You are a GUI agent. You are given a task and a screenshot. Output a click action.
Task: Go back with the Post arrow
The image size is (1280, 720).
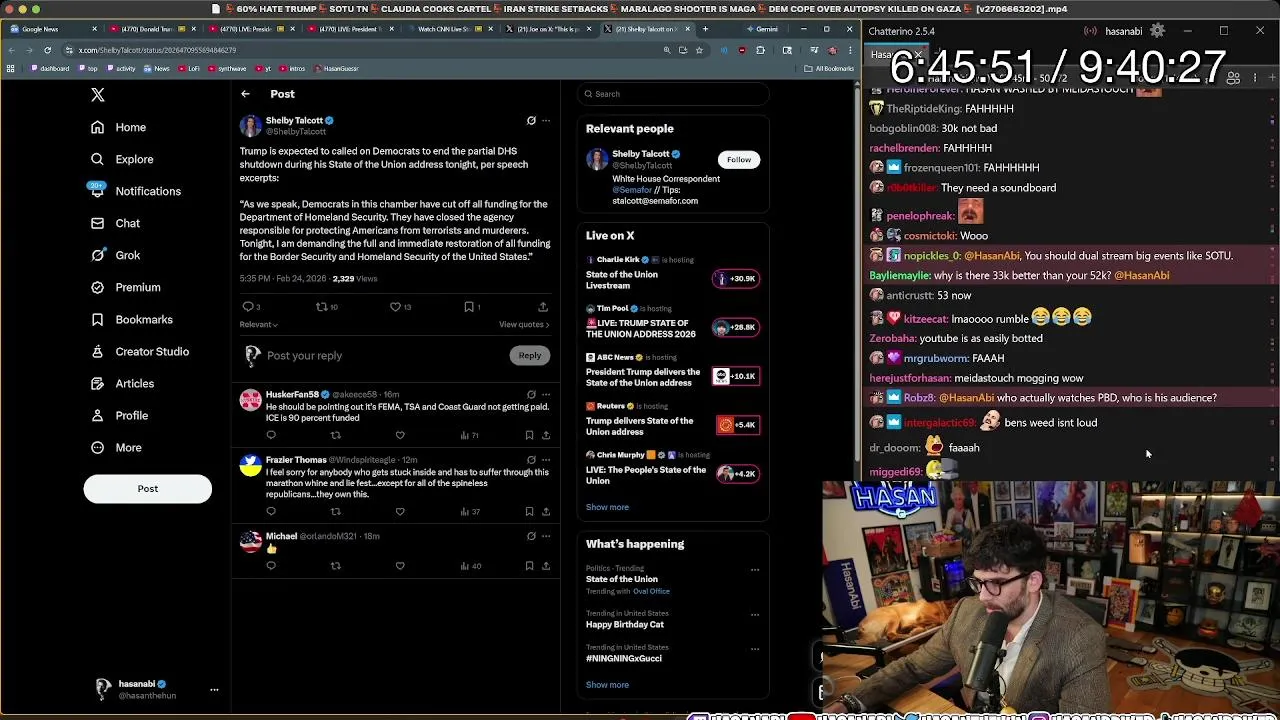pos(245,94)
